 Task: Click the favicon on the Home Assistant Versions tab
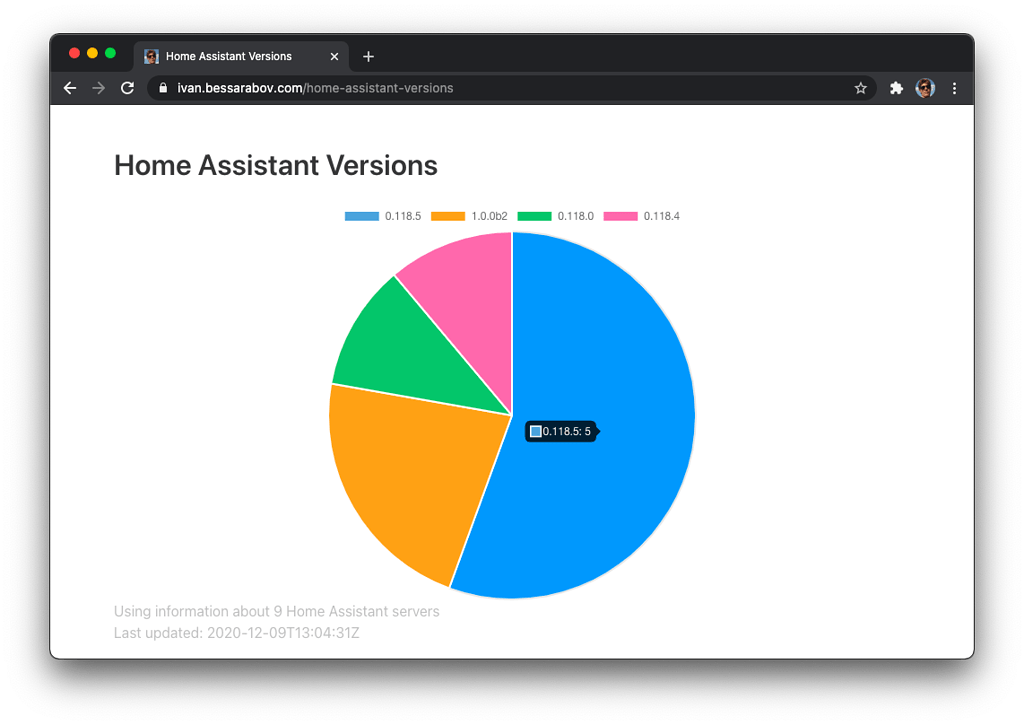coord(151,56)
